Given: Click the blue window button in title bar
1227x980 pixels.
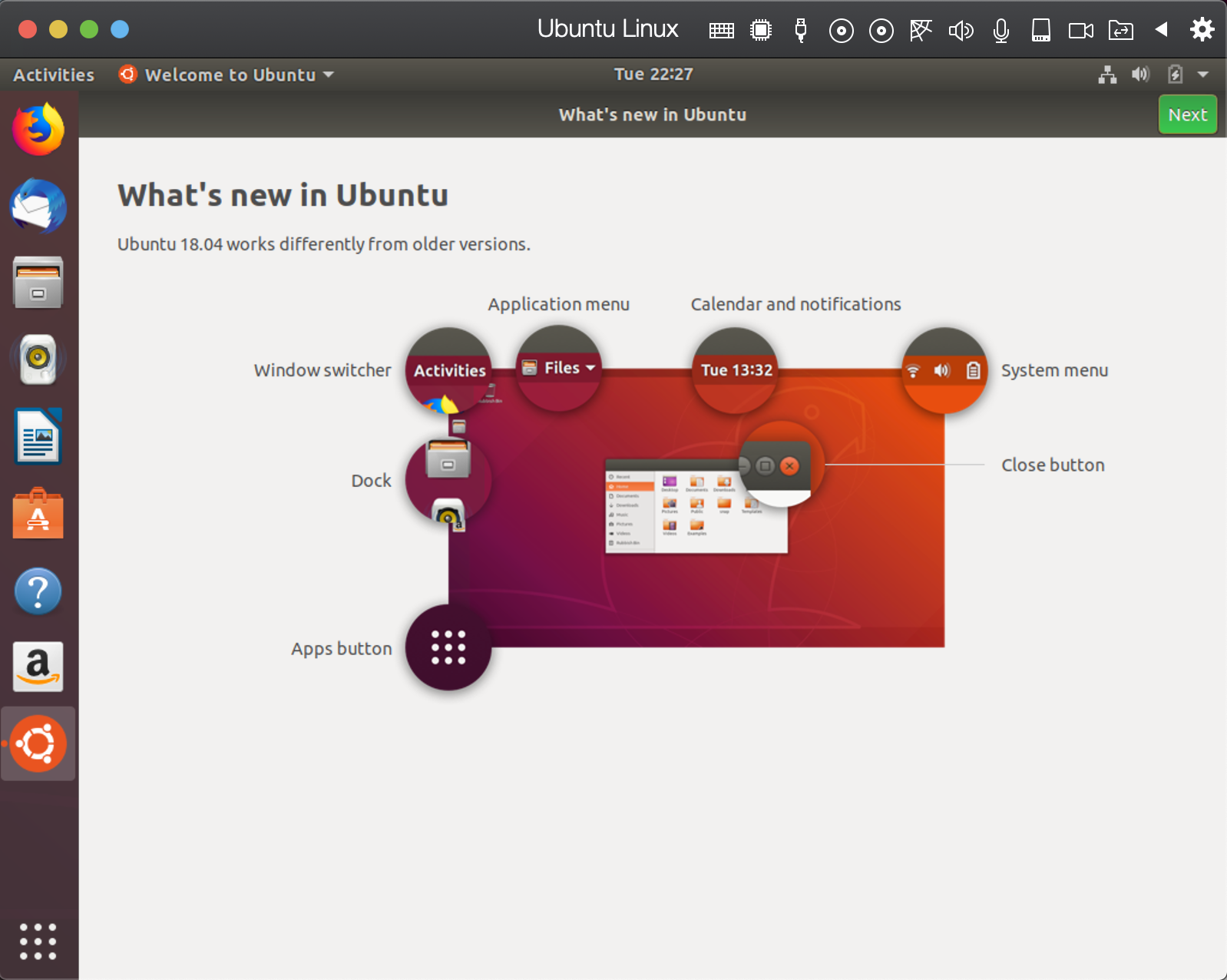Looking at the screenshot, I should pos(120,29).
